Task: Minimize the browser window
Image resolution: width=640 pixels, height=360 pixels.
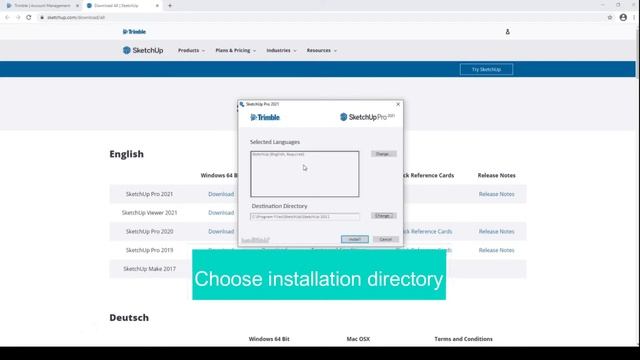Action: 602,5
